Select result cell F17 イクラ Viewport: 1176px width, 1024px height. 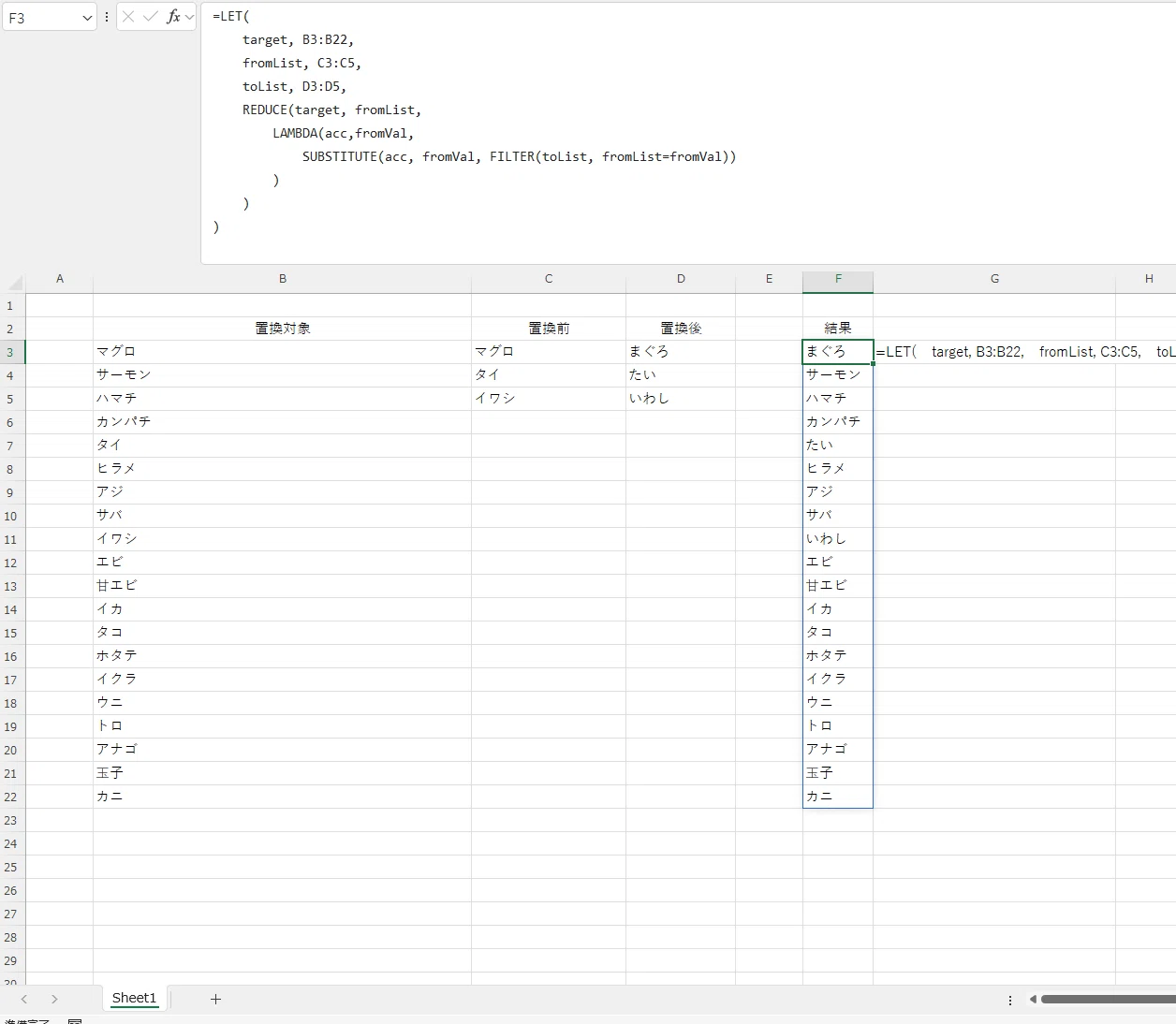click(838, 680)
